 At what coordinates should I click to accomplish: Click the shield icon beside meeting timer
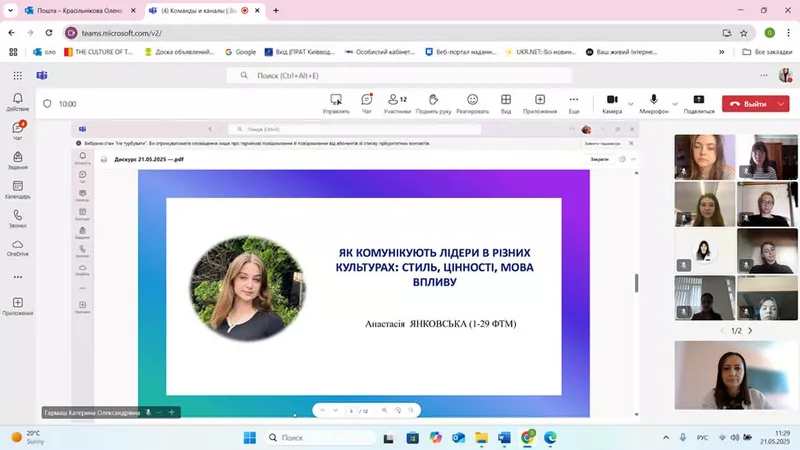pyautogui.click(x=47, y=104)
